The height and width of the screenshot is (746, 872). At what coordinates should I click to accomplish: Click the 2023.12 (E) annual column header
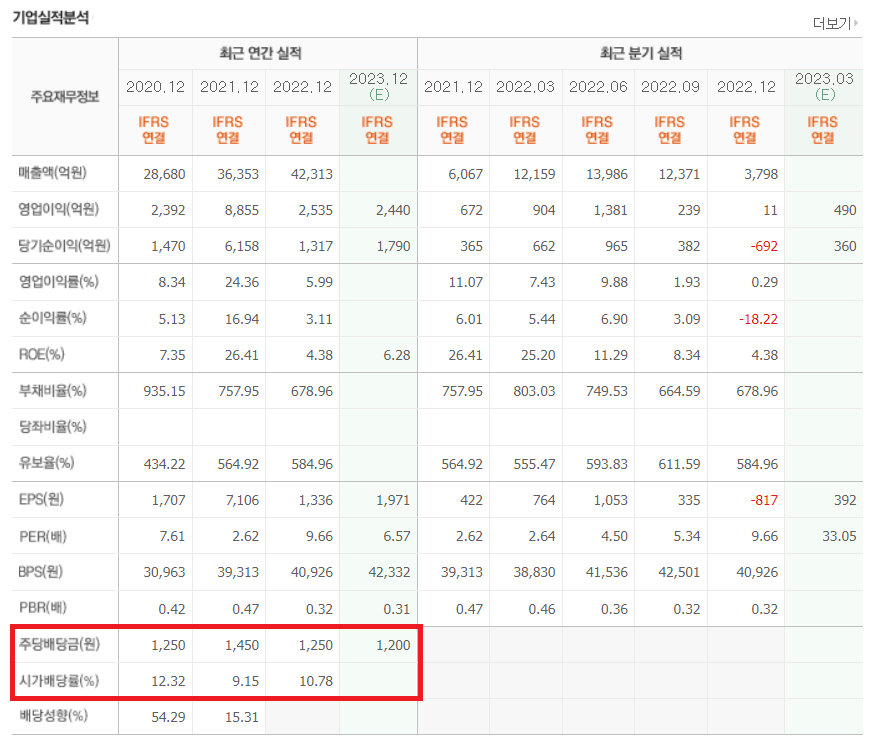(378, 86)
